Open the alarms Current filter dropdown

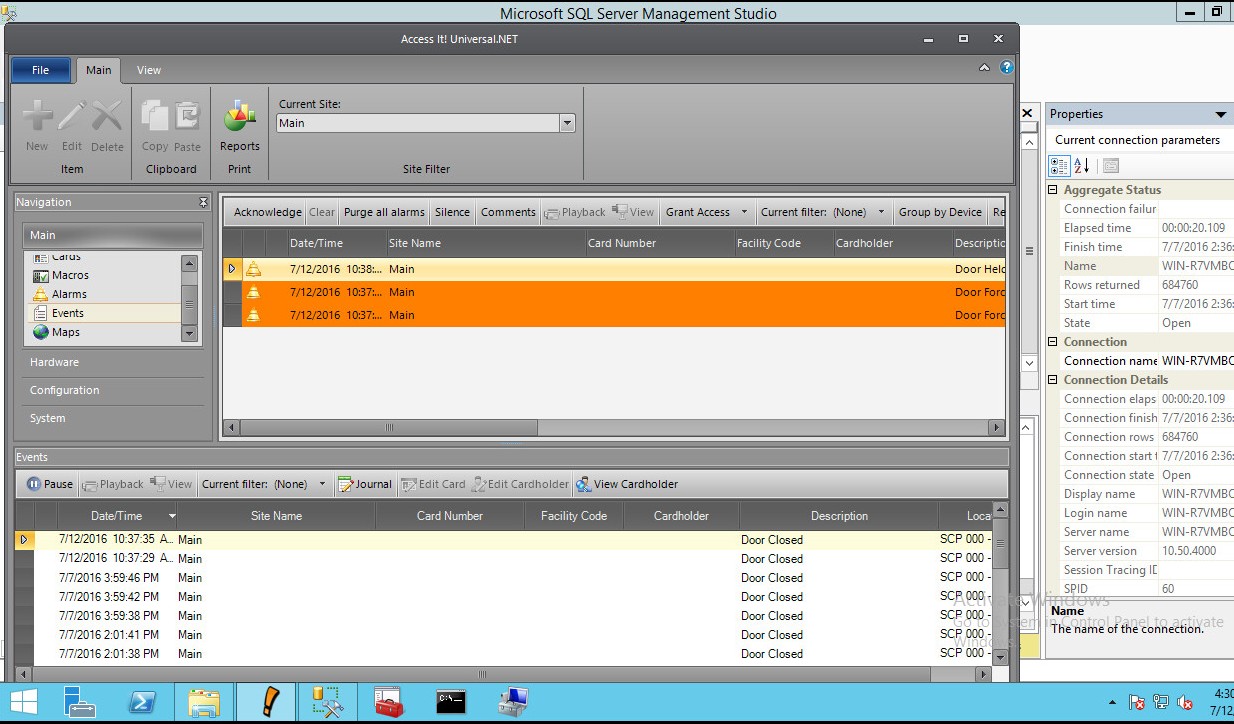pos(881,212)
